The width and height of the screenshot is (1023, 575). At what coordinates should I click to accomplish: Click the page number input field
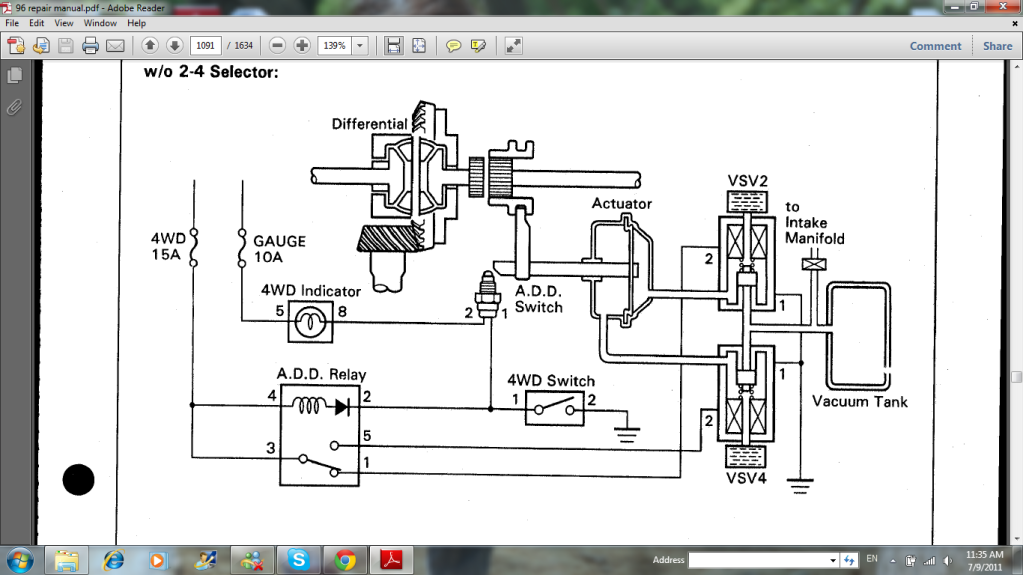(x=207, y=46)
